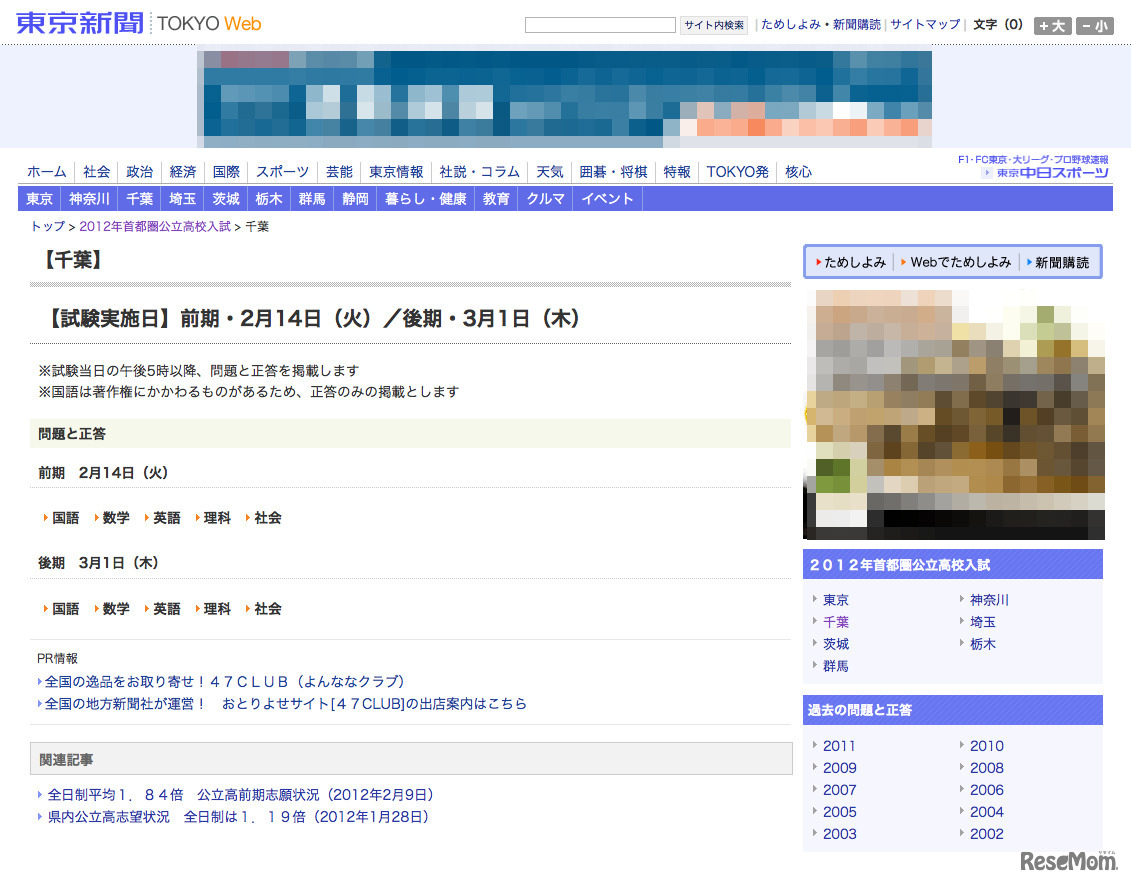This screenshot has width=1131, height=884.
Task: Open the Tokyo Chunichi Sports banner
Action: [x=1045, y=173]
